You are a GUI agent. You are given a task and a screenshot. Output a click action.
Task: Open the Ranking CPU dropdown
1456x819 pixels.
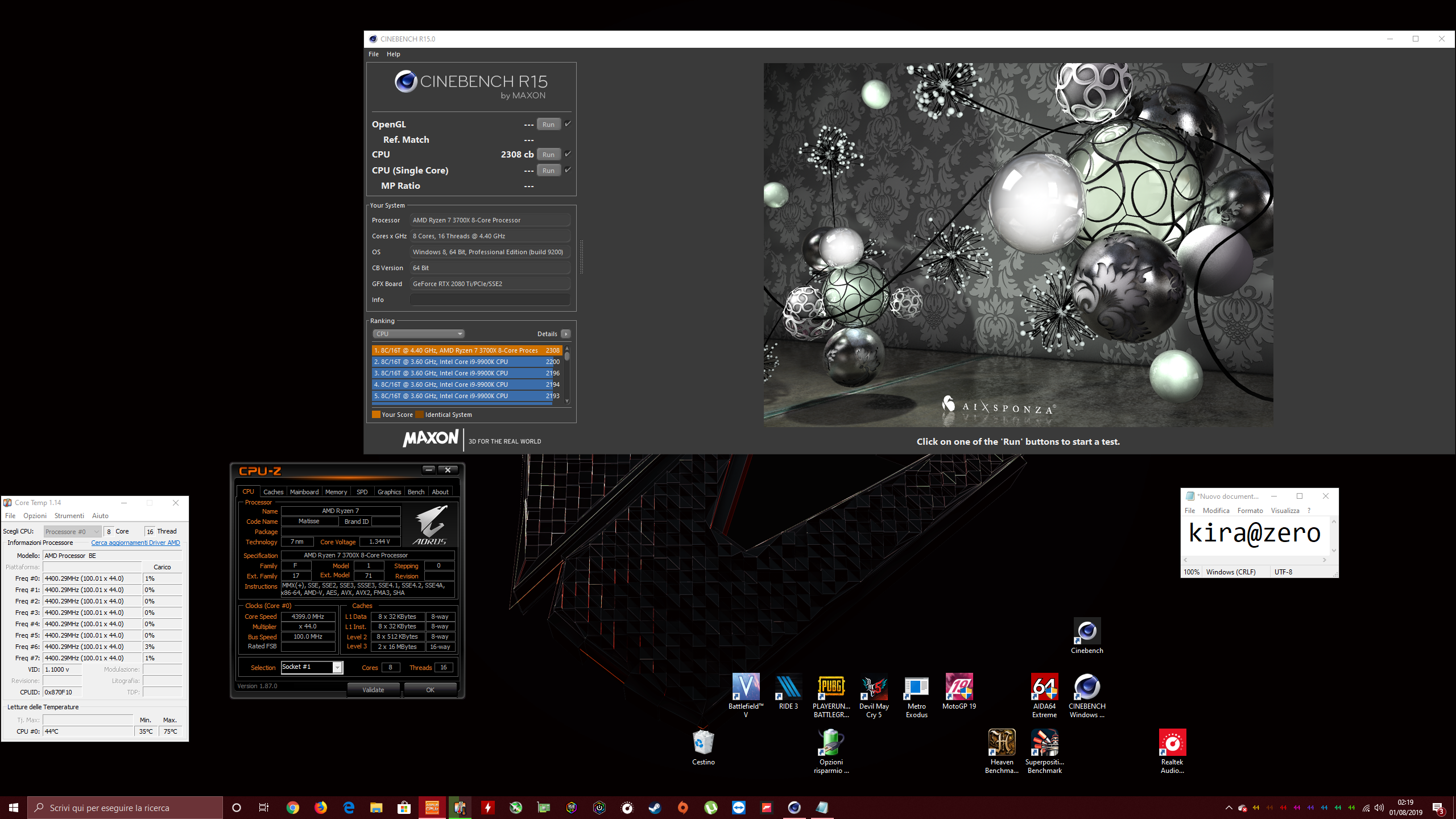point(419,334)
